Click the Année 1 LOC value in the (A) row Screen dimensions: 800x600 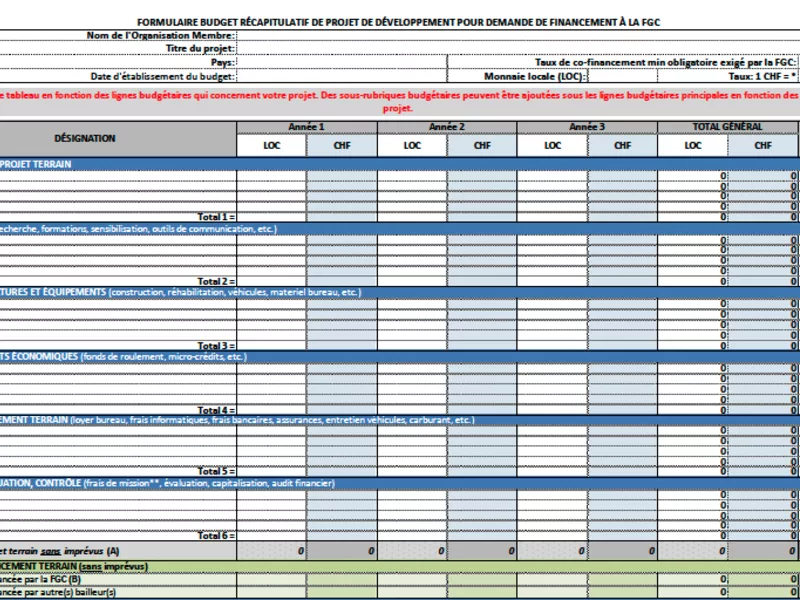[x=271, y=551]
